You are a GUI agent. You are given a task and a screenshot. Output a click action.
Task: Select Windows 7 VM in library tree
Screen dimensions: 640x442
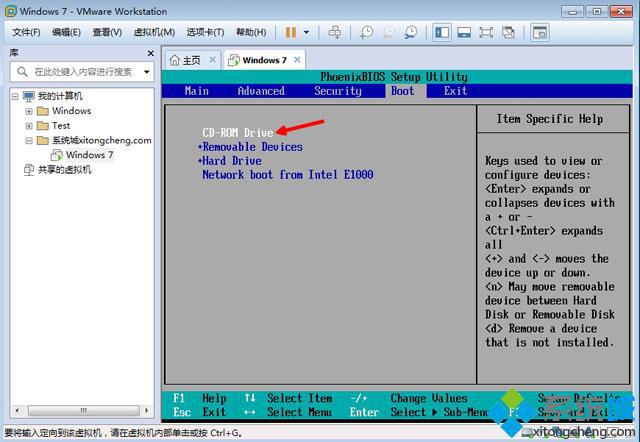(89, 155)
